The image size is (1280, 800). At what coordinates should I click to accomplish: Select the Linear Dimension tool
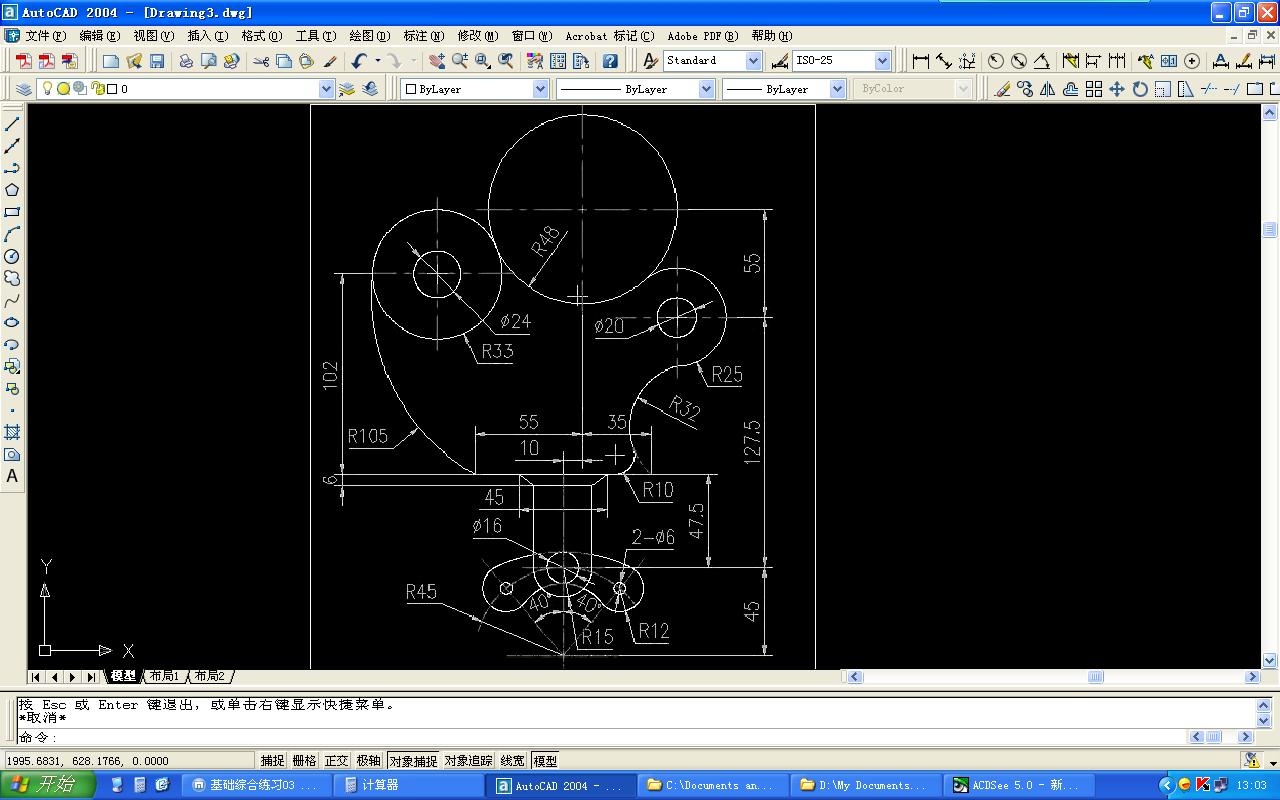point(921,61)
